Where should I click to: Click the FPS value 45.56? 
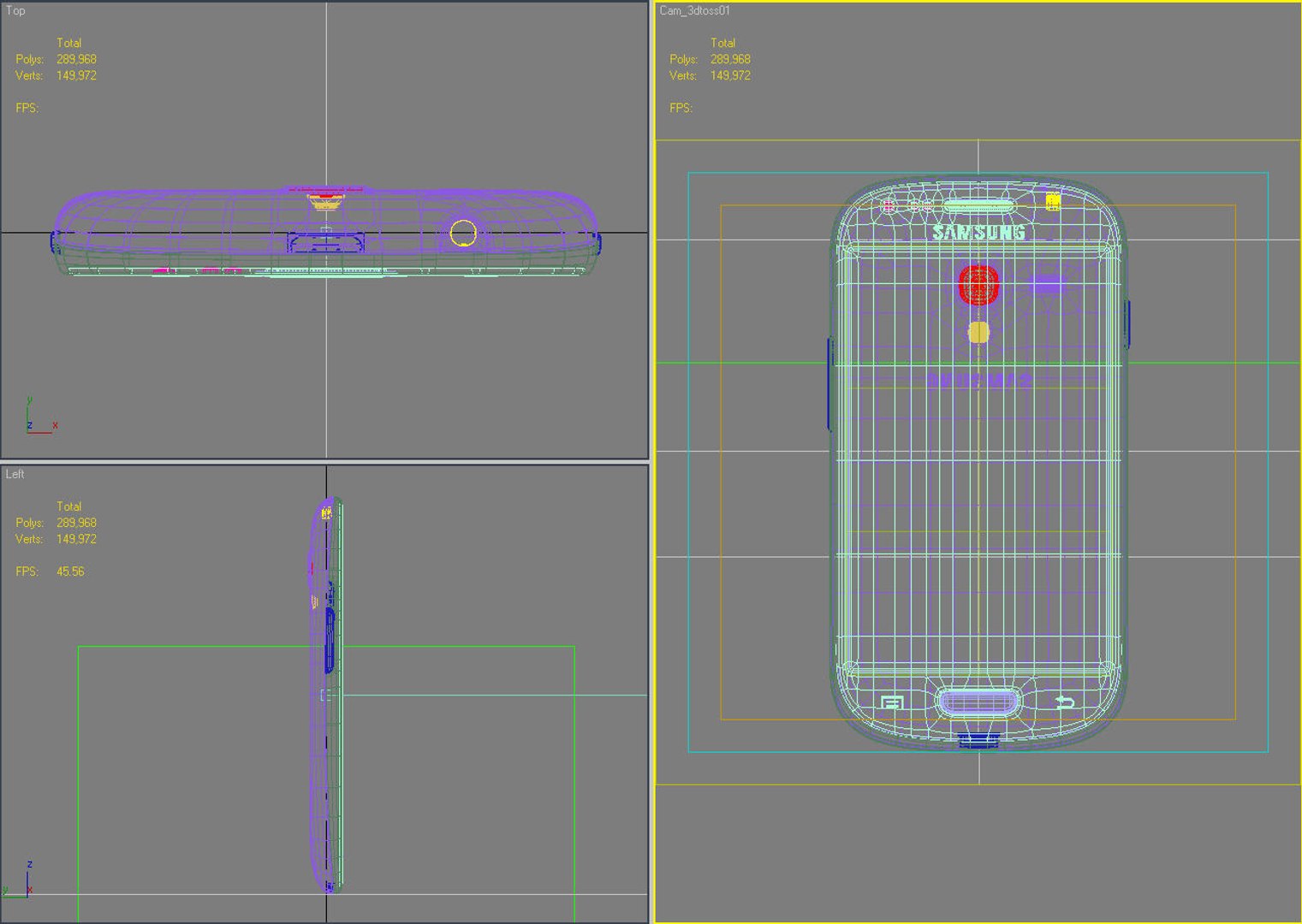(70, 572)
